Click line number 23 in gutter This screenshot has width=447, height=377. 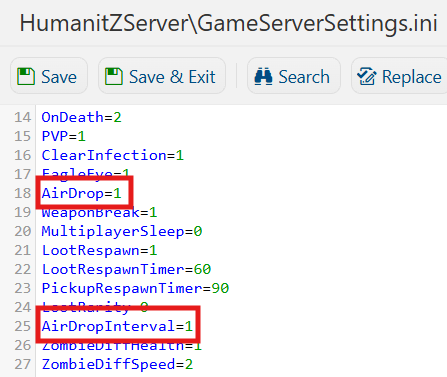coord(22,288)
